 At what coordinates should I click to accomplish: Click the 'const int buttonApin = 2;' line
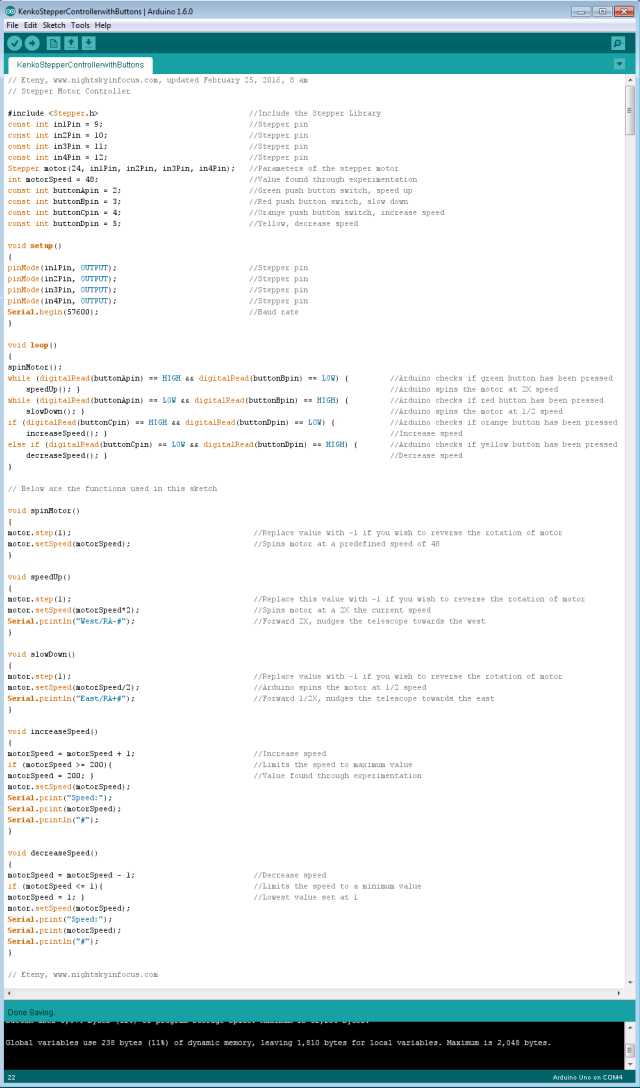click(x=64, y=191)
